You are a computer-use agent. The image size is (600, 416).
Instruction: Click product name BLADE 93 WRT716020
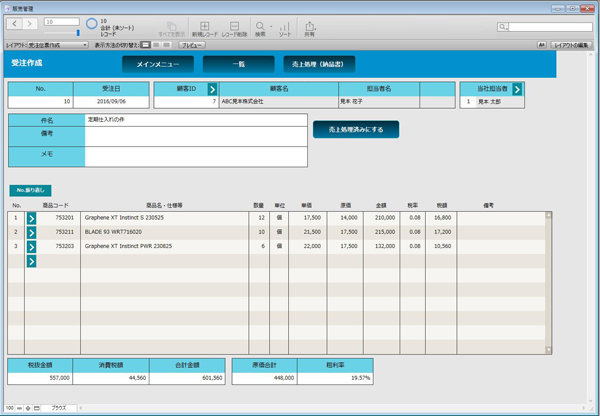(113, 232)
